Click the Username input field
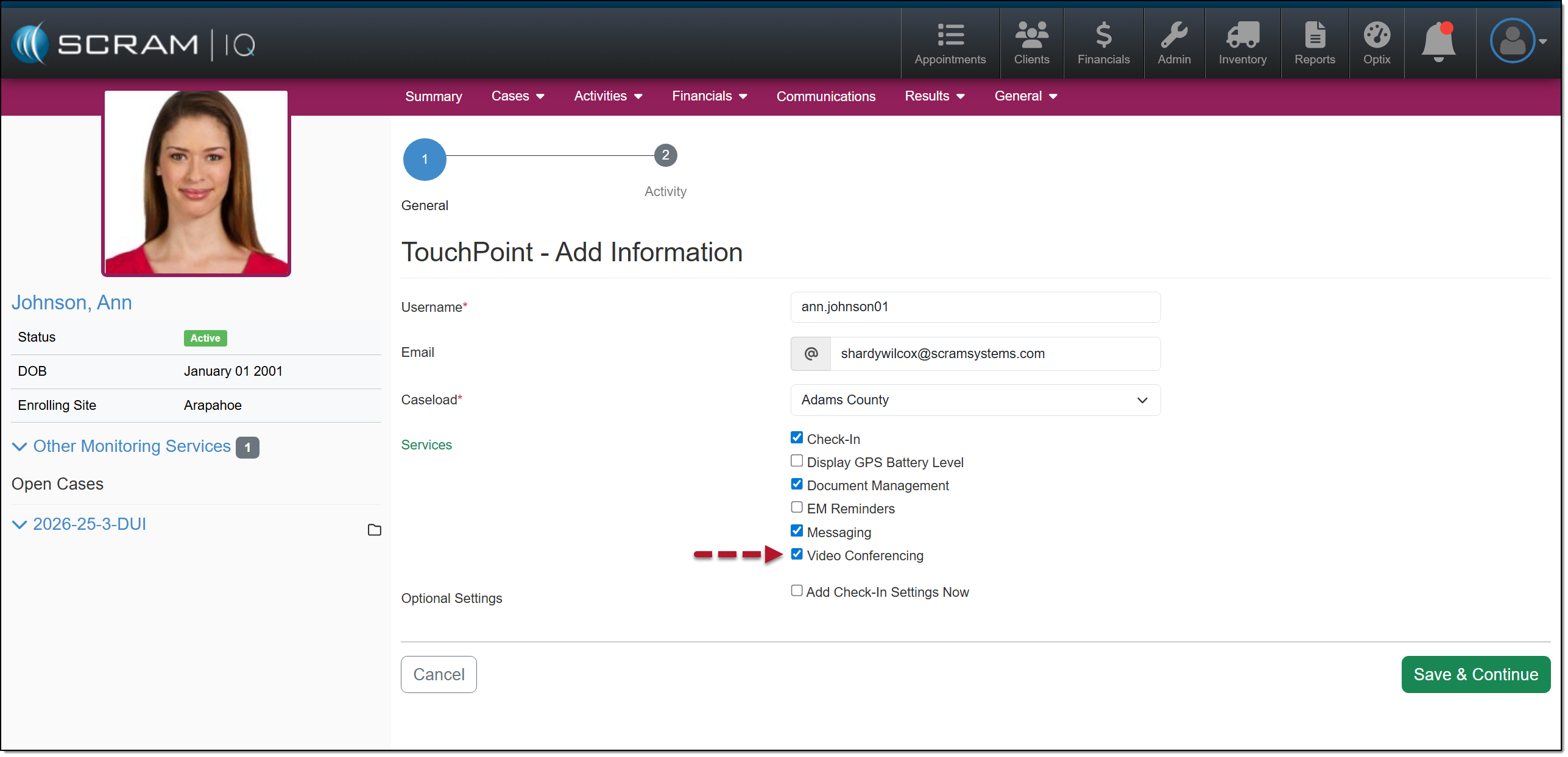The height and width of the screenshot is (757, 1568). coord(975,307)
